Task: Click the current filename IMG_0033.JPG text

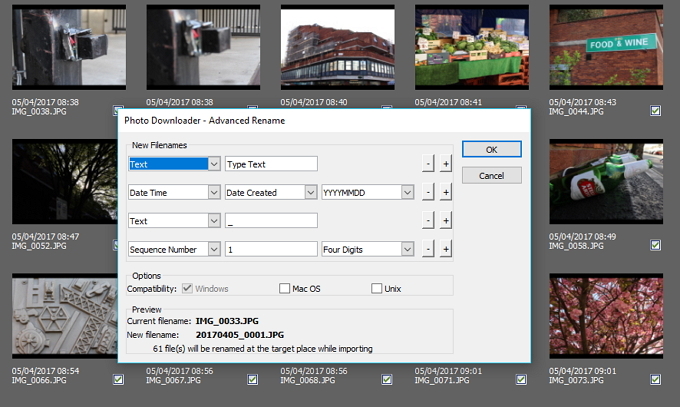Action: click(x=227, y=321)
